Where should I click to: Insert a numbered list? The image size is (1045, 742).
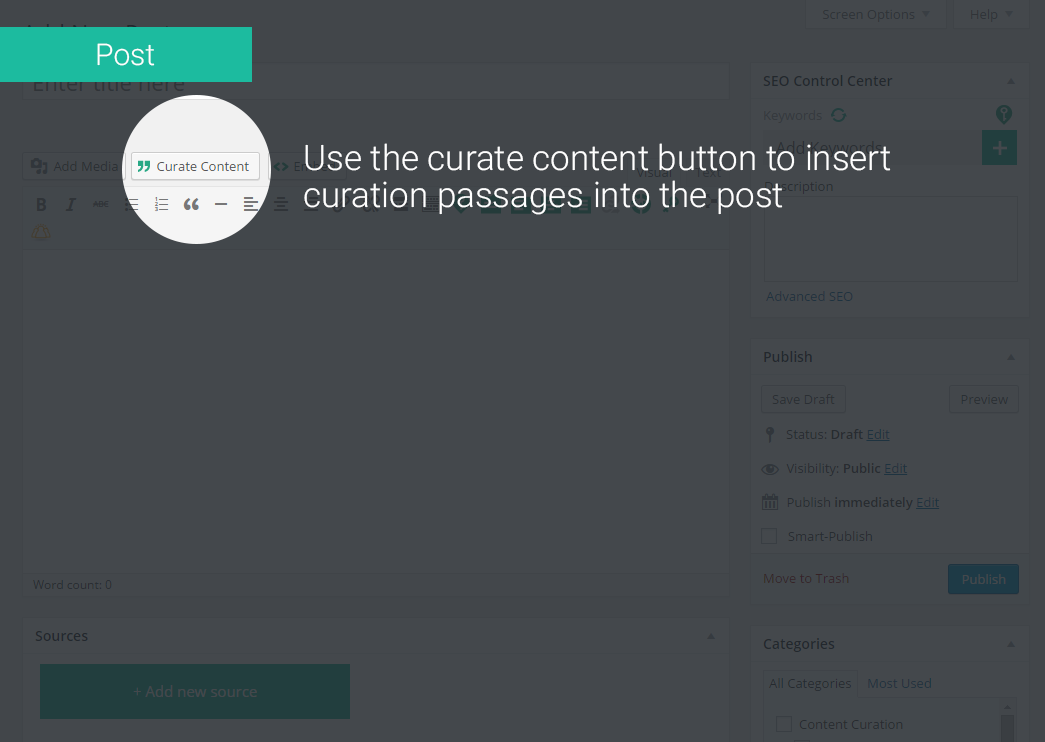tap(161, 205)
